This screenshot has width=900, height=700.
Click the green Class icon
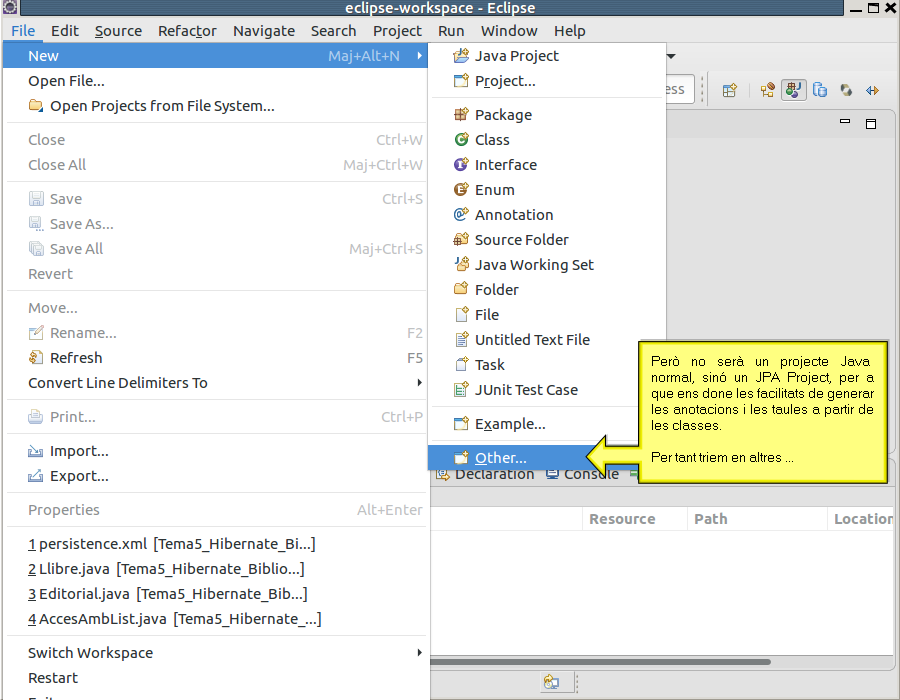point(461,139)
